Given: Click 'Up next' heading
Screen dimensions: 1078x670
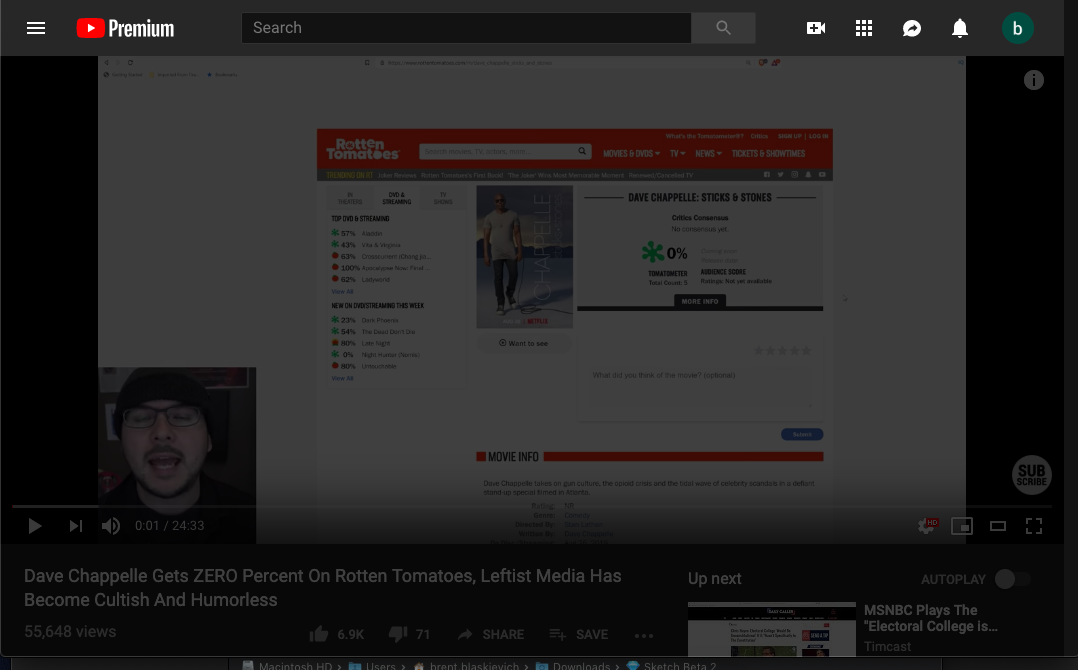Looking at the screenshot, I should 714,579.
